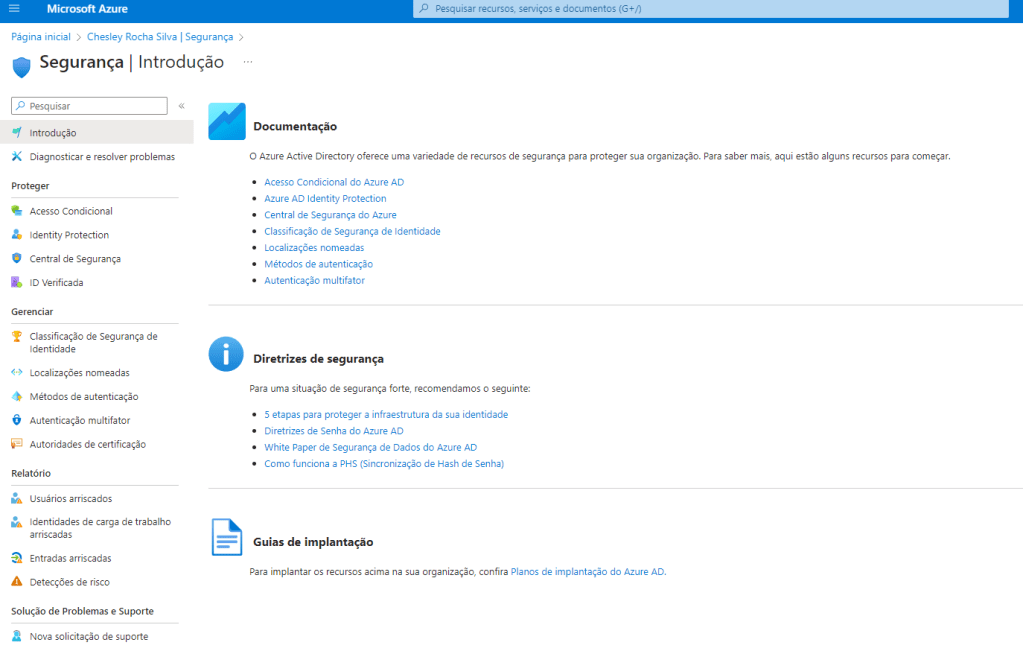1023x654 pixels.
Task: Click the Central de Segurança shield icon
Action: point(17,259)
